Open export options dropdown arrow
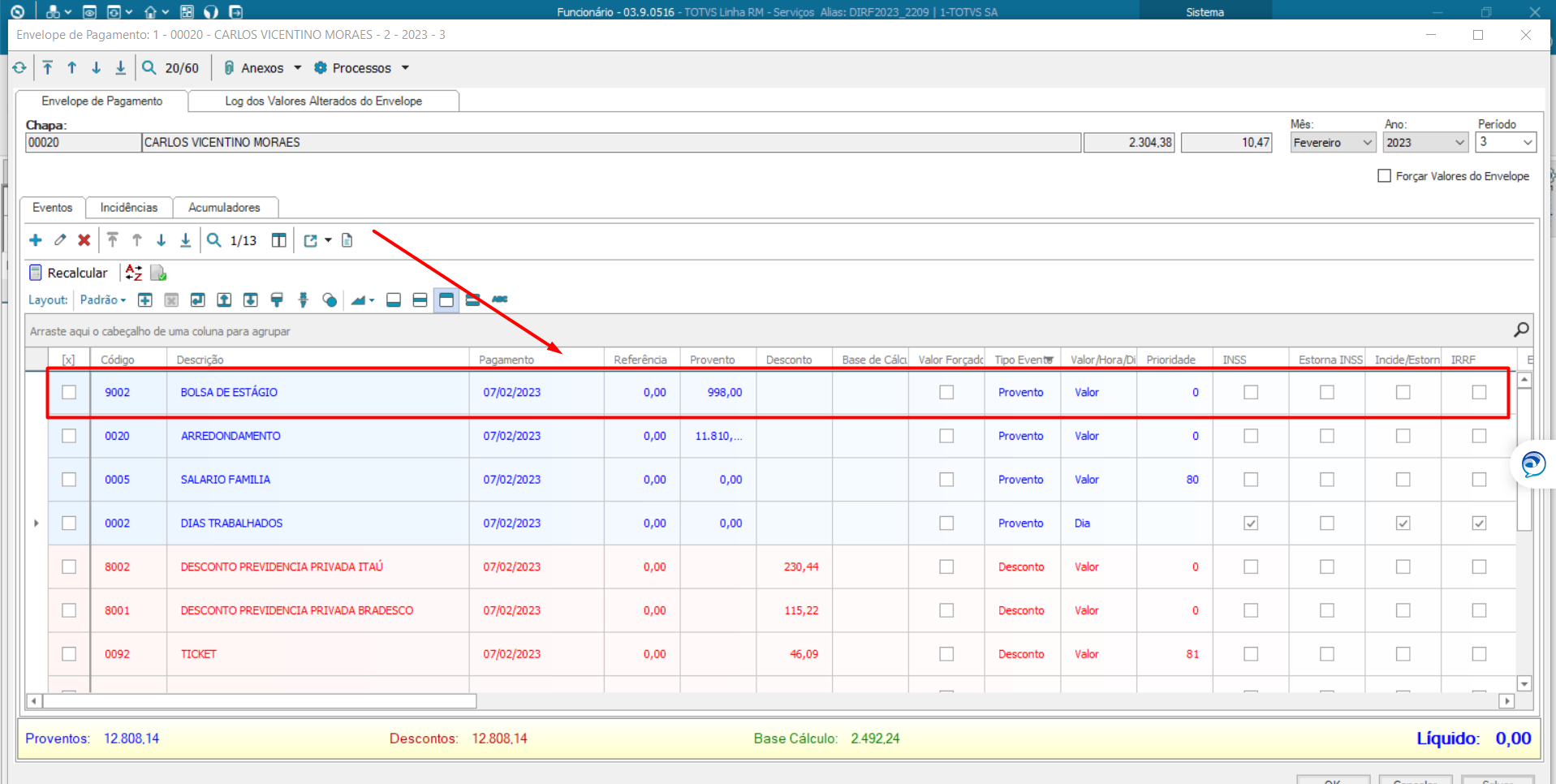This screenshot has width=1556, height=784. pyautogui.click(x=328, y=240)
